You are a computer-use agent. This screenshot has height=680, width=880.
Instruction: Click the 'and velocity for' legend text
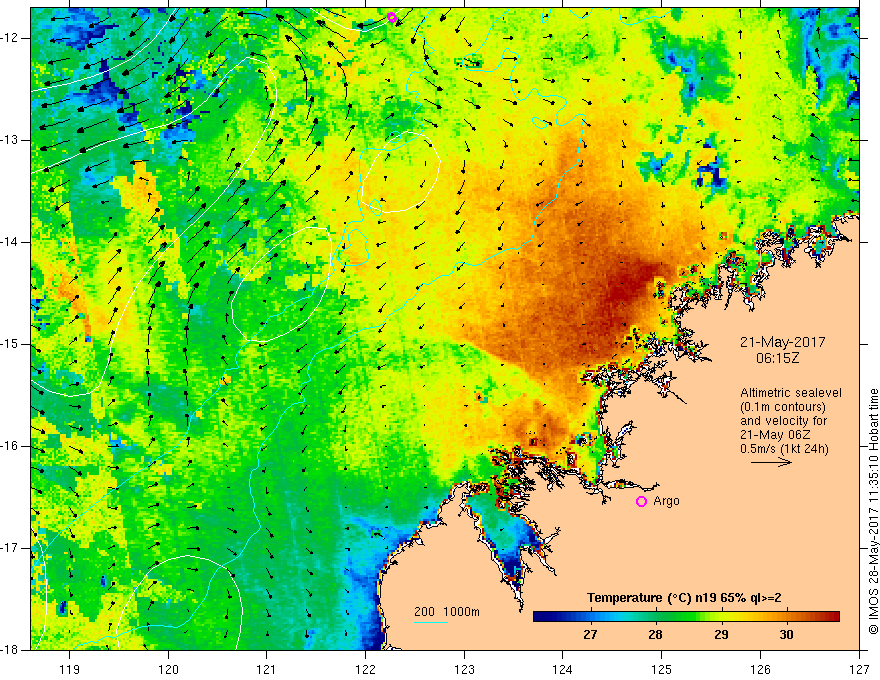tap(784, 421)
